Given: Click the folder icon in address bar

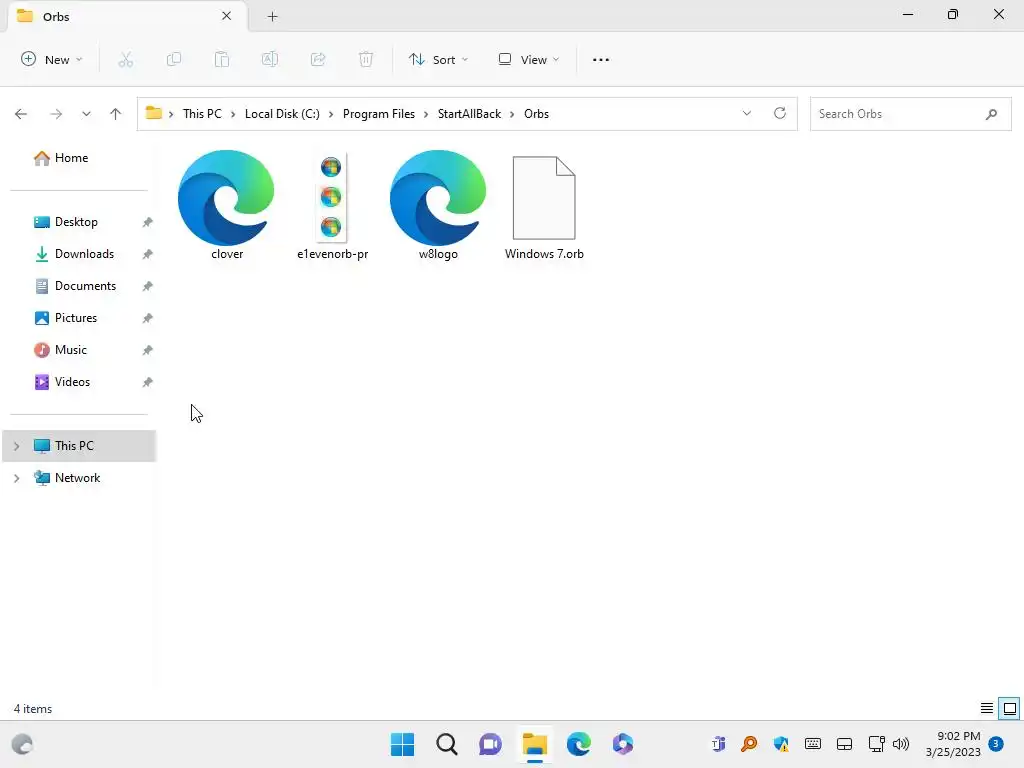Looking at the screenshot, I should pos(153,113).
